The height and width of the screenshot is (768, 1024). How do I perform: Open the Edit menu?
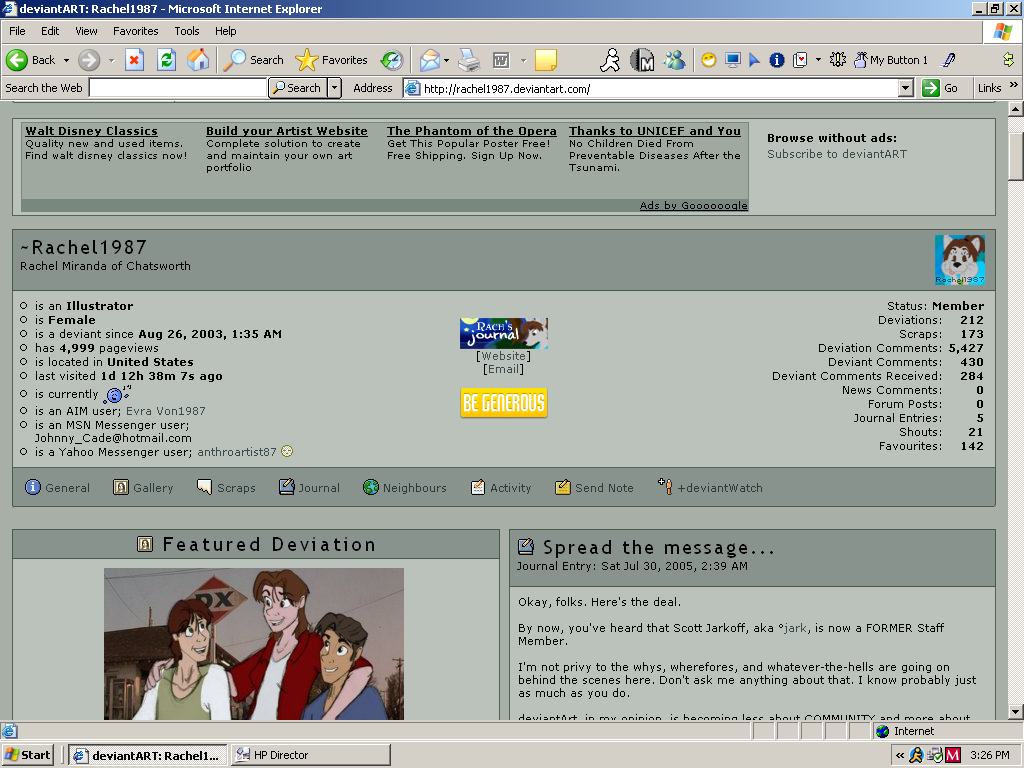click(50, 31)
